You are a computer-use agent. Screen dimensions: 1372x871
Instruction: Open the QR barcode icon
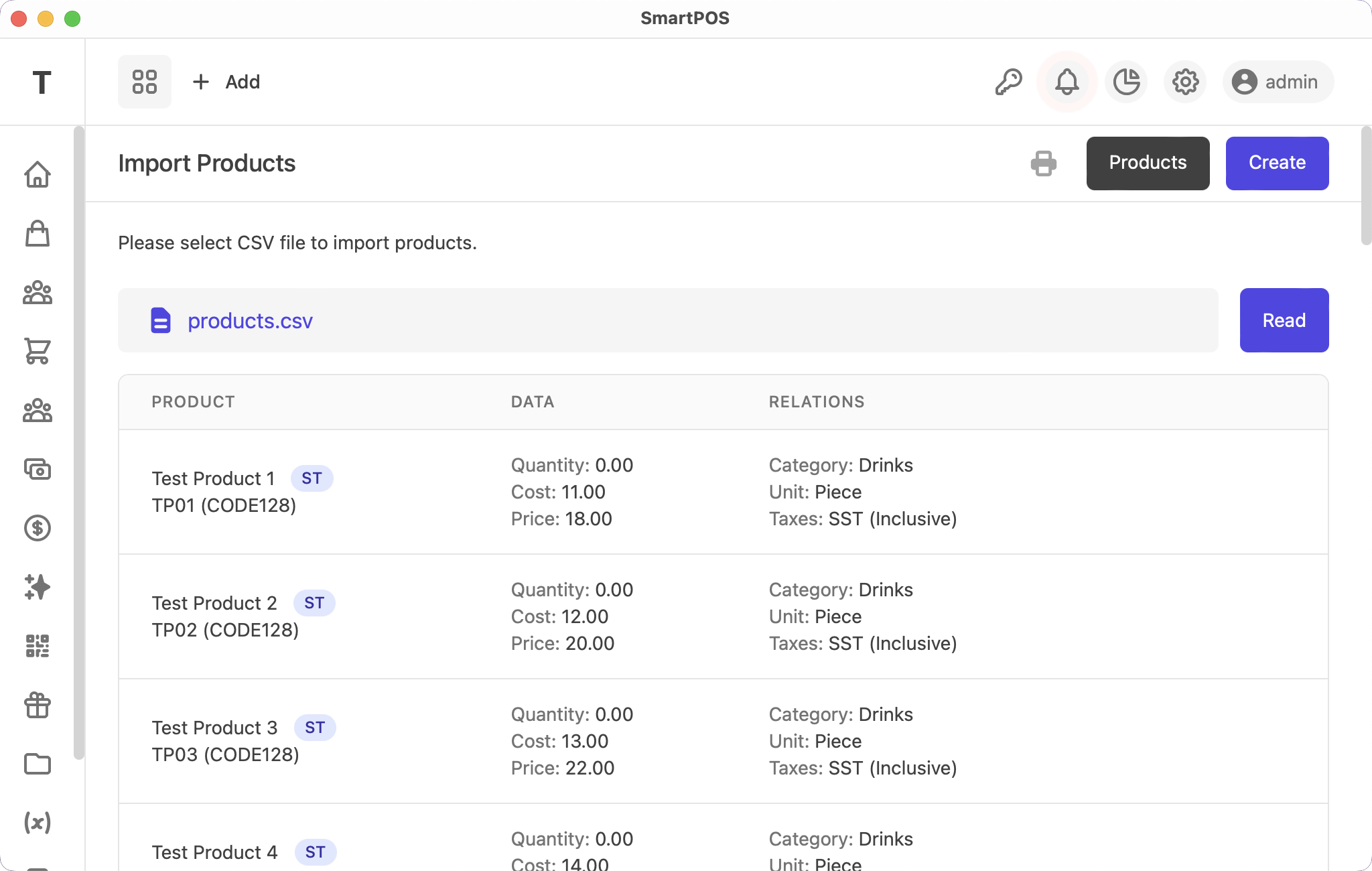pyautogui.click(x=38, y=646)
